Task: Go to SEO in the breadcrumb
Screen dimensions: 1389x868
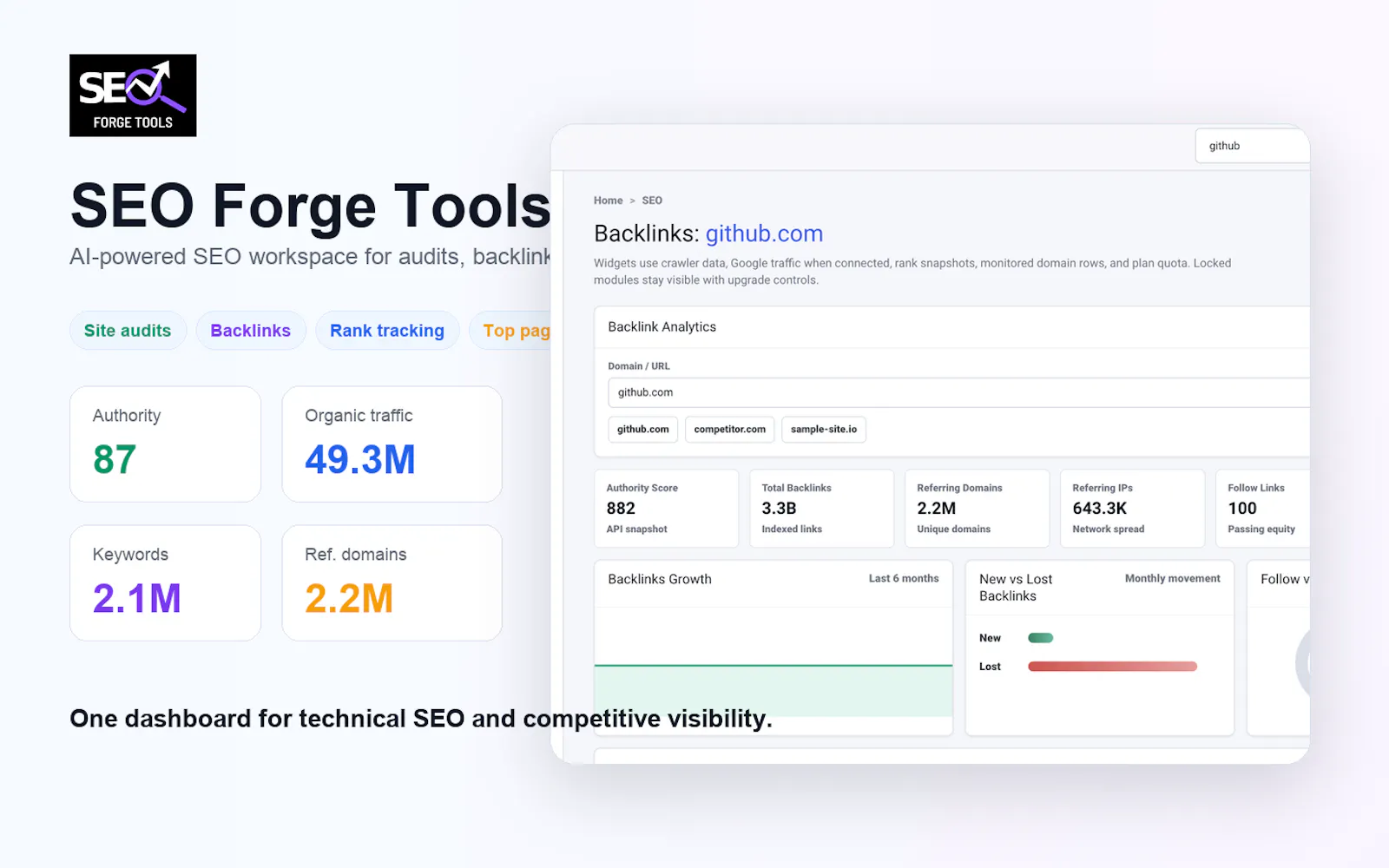Action: click(652, 201)
